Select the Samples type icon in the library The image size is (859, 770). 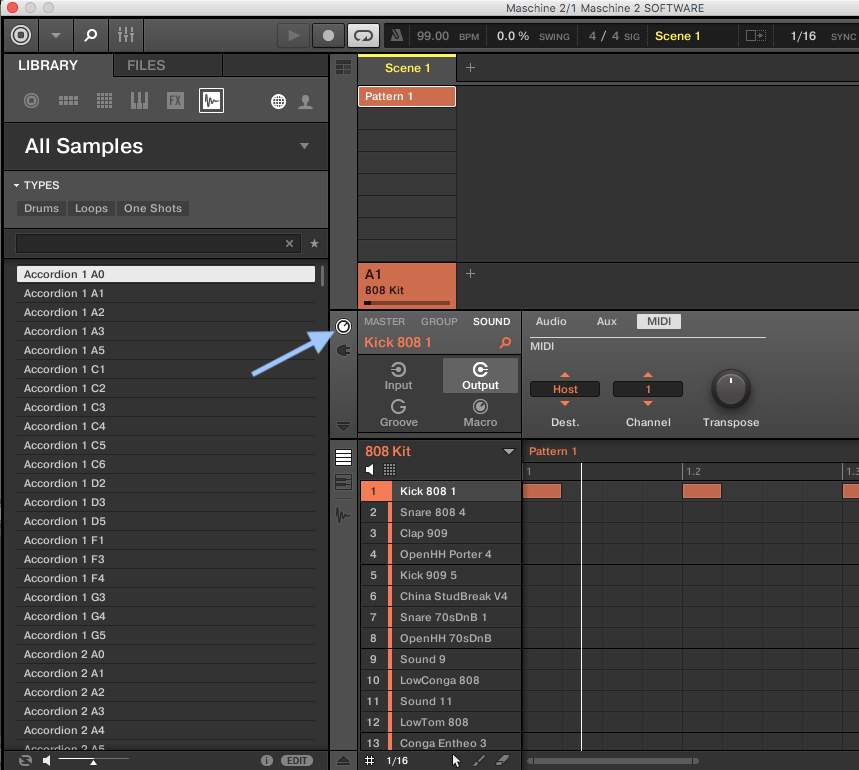[211, 100]
